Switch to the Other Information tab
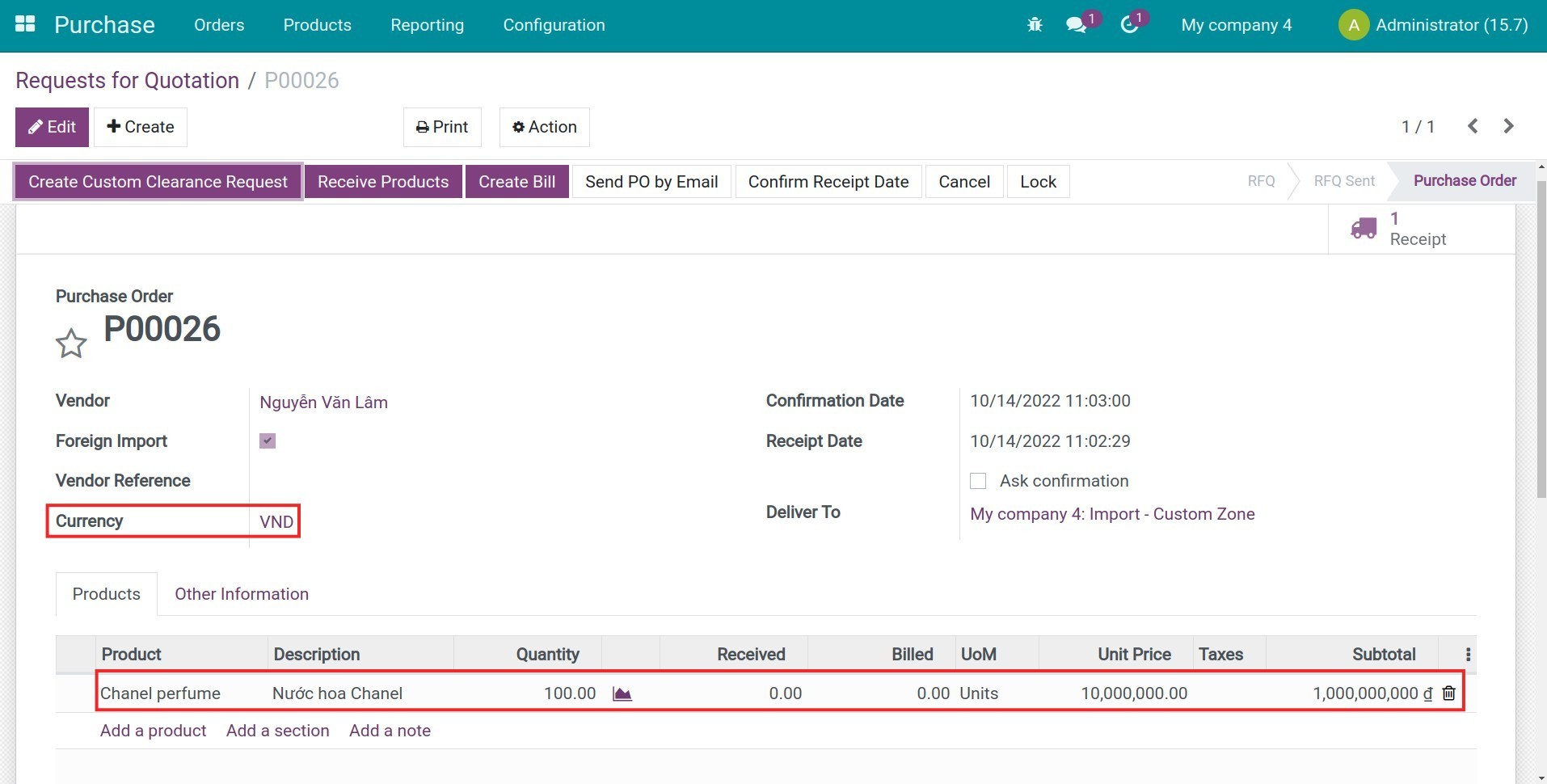This screenshot has width=1547, height=784. pos(241,593)
